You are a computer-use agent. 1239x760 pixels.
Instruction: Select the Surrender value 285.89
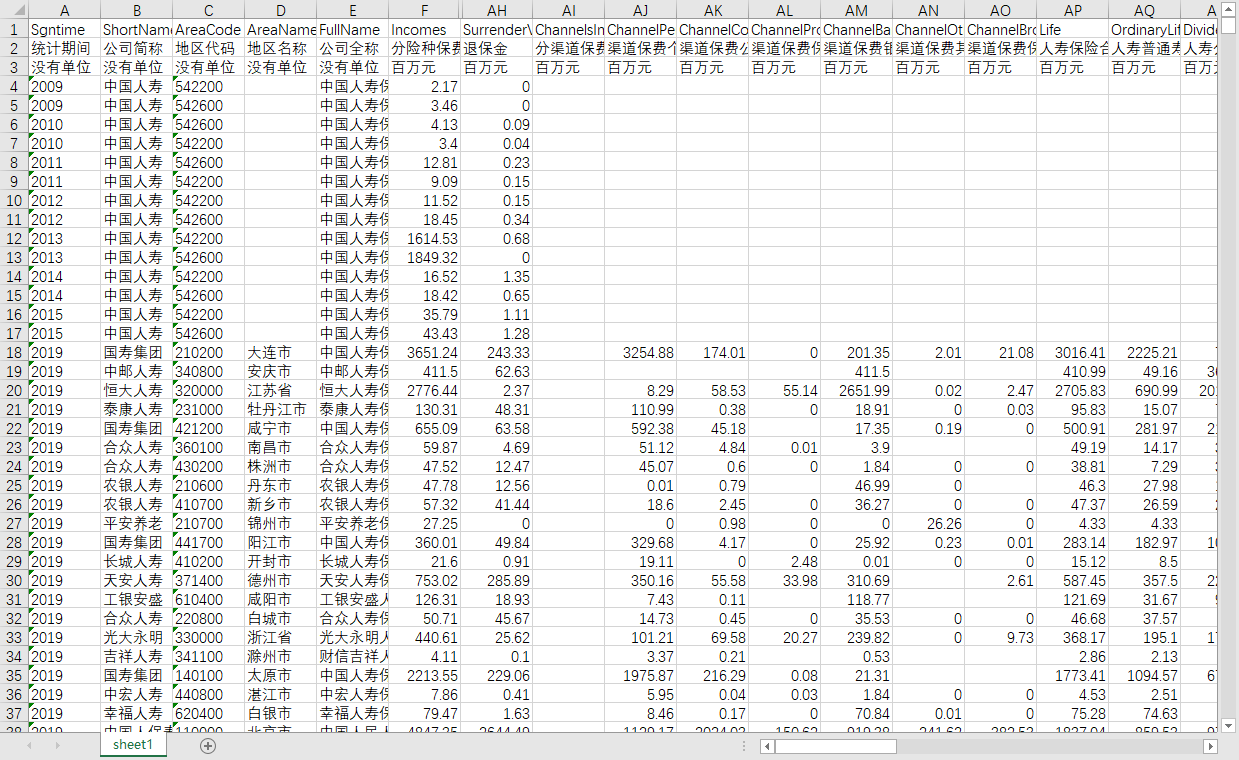coord(497,580)
